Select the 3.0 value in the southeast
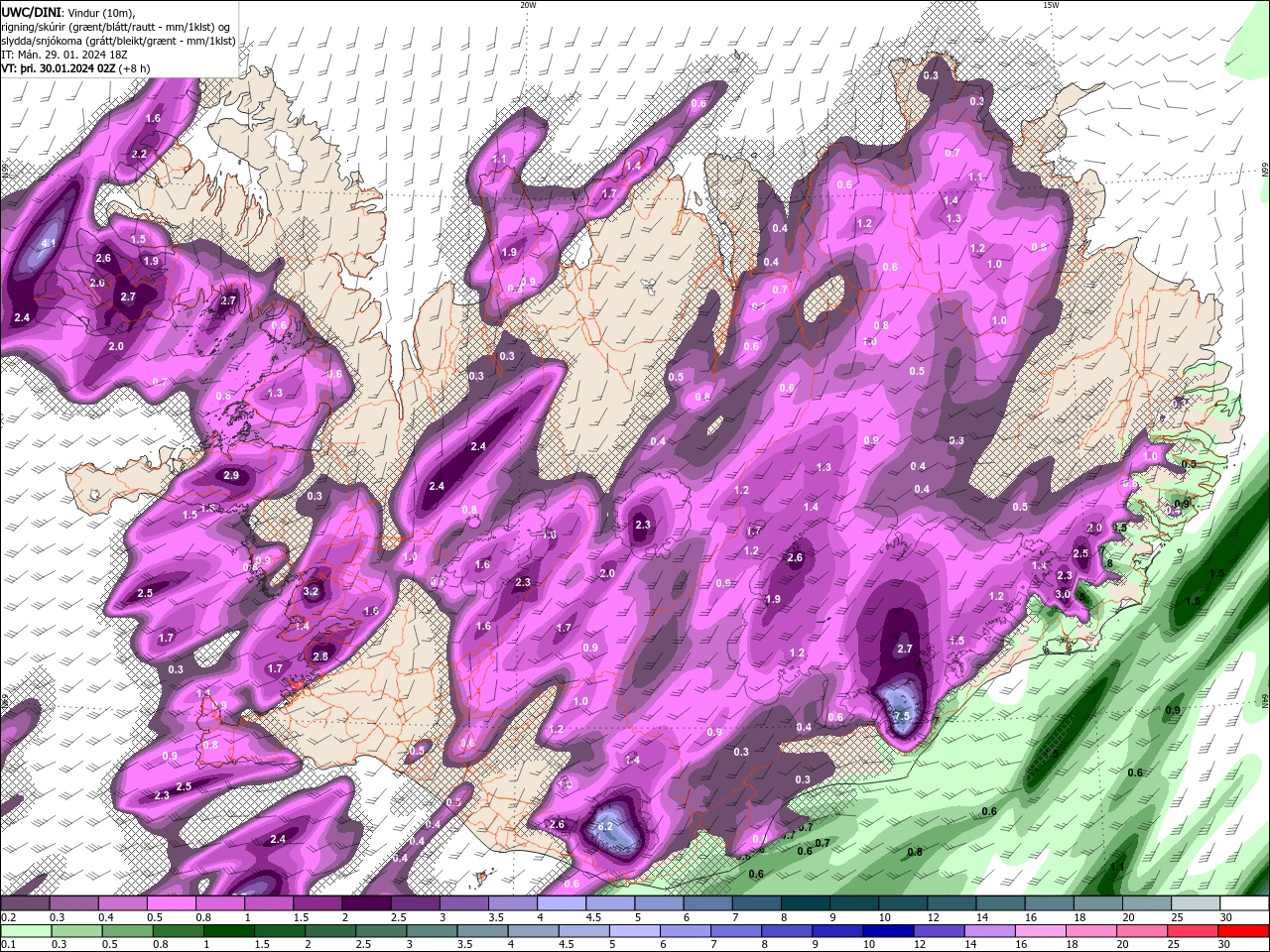Image resolution: width=1270 pixels, height=952 pixels. [x=1063, y=594]
